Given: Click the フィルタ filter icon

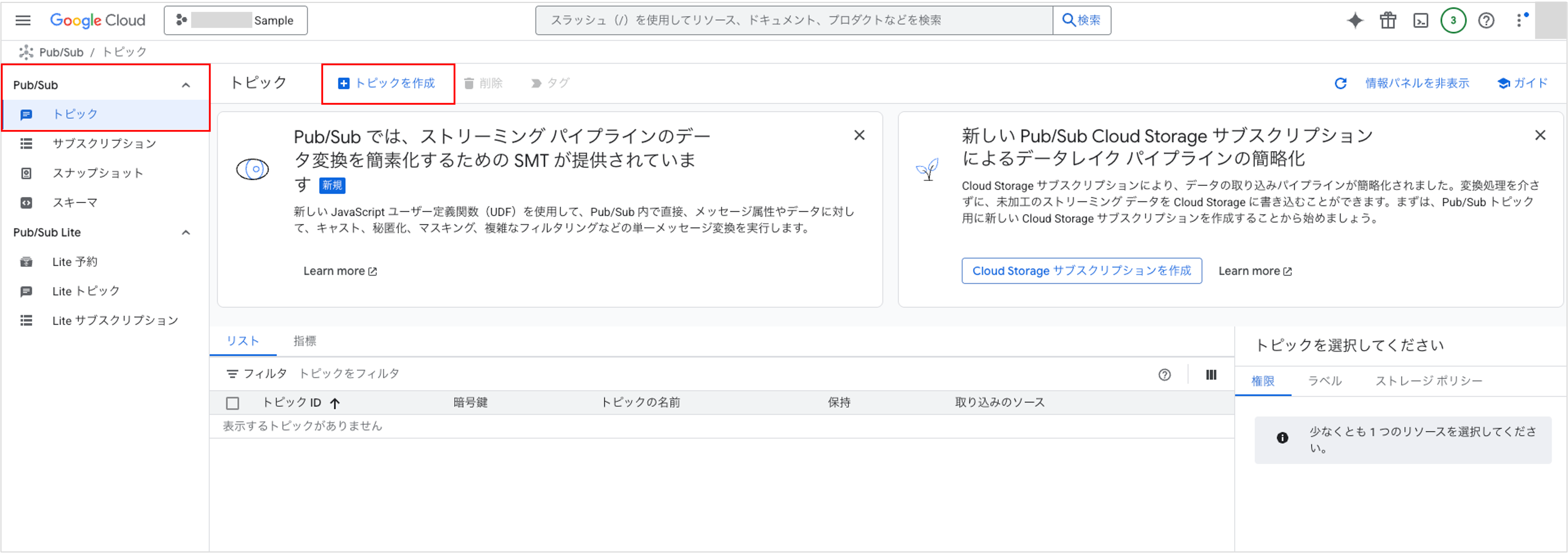Looking at the screenshot, I should pos(232,374).
